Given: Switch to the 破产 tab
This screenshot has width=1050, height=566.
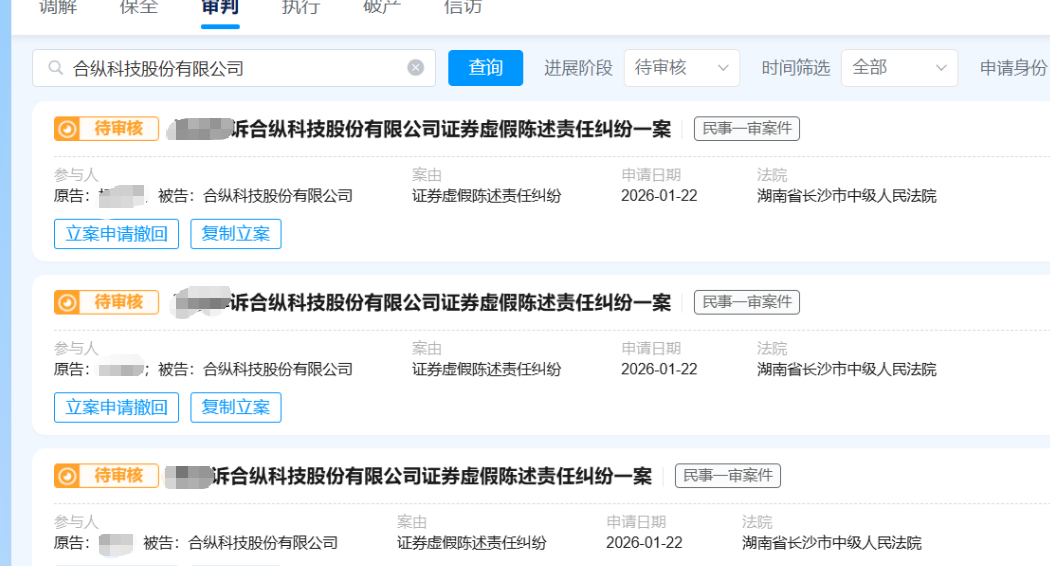Looking at the screenshot, I should (x=382, y=8).
